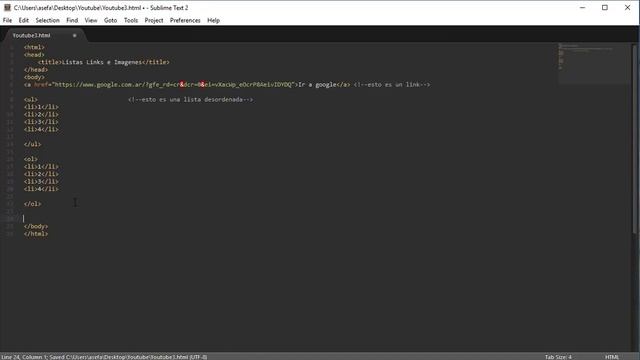The image size is (640, 360).
Task: Open the Find menu
Action: [72, 20]
